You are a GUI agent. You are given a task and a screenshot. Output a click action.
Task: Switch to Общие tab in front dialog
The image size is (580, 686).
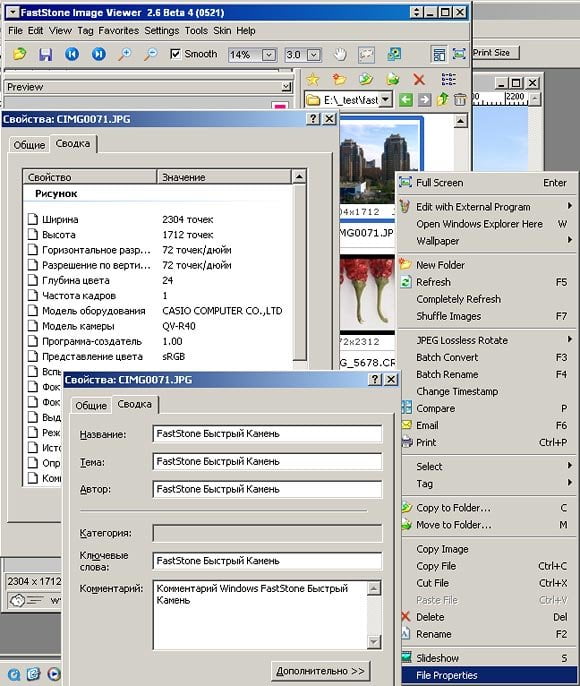(x=91, y=406)
